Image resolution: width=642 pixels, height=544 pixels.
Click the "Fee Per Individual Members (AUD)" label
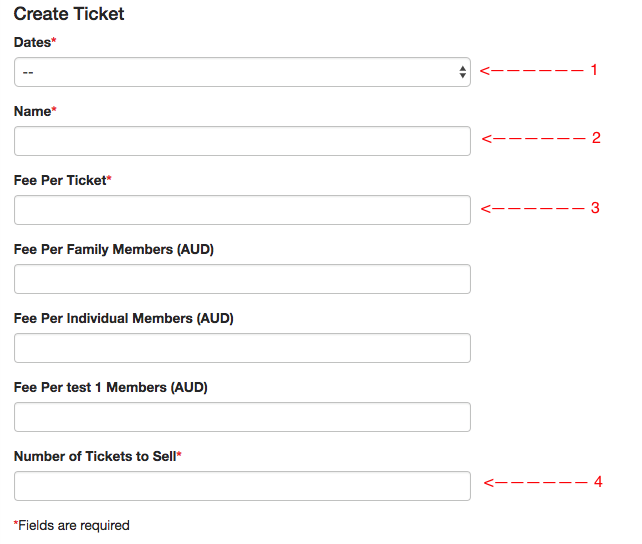pos(123,318)
